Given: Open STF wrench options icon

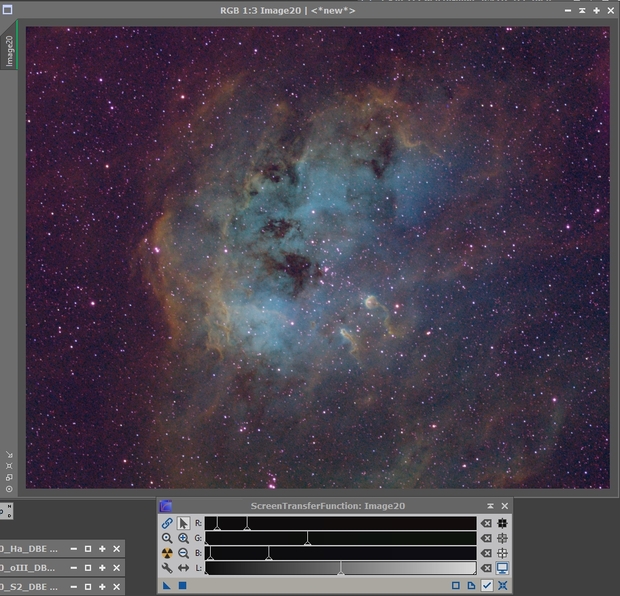Looking at the screenshot, I should click(167, 568).
